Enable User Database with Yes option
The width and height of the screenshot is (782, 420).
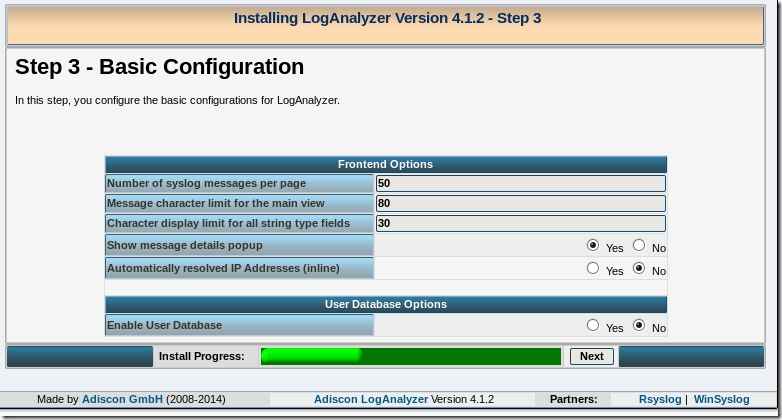tap(592, 325)
